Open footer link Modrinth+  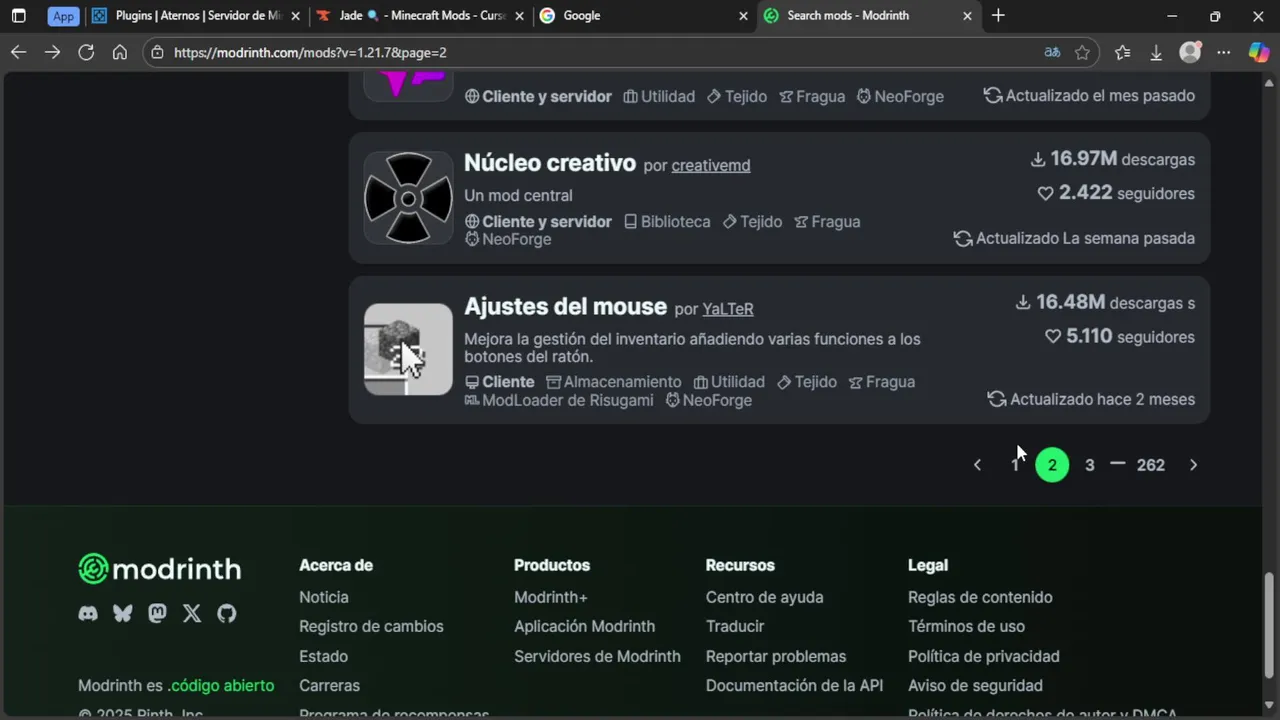pos(551,597)
